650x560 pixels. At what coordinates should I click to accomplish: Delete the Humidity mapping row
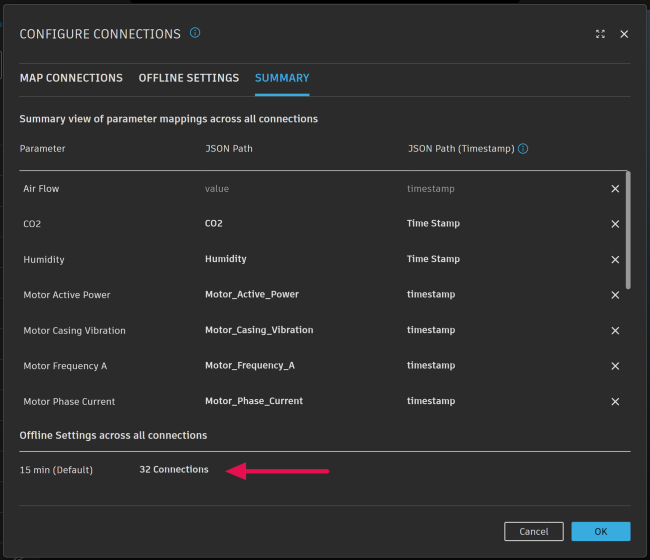pos(615,260)
